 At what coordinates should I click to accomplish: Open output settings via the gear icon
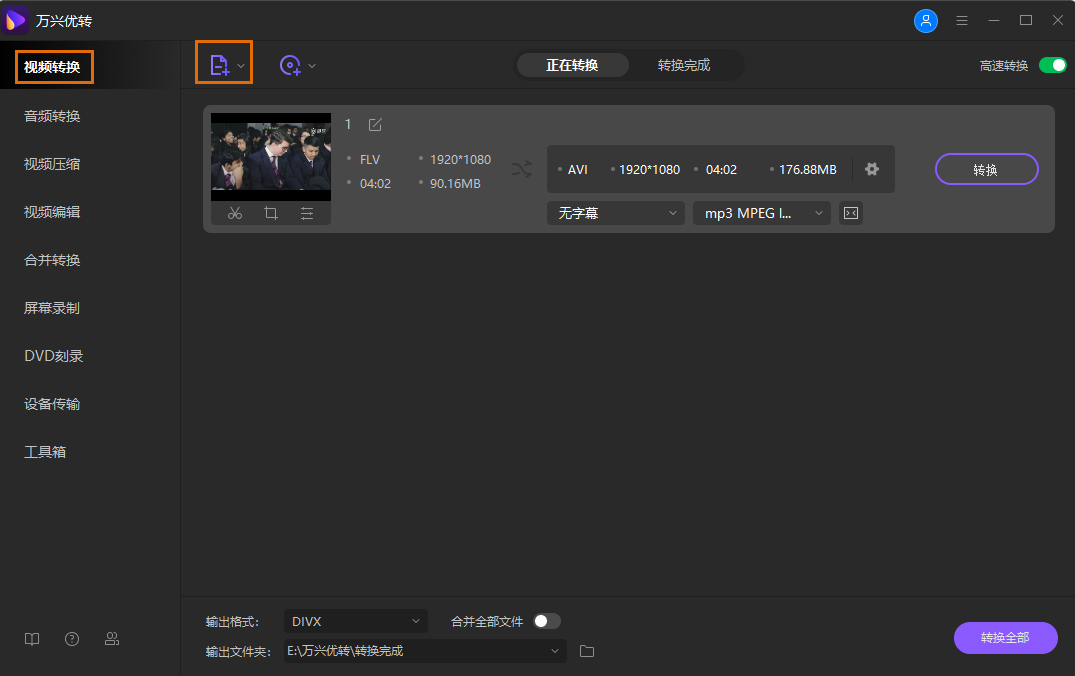click(873, 169)
